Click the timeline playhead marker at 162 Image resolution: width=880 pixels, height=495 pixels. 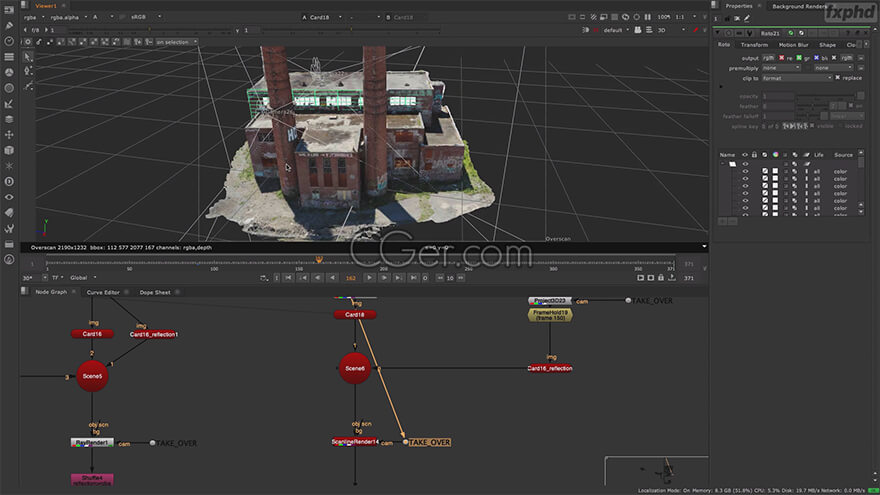(319, 259)
